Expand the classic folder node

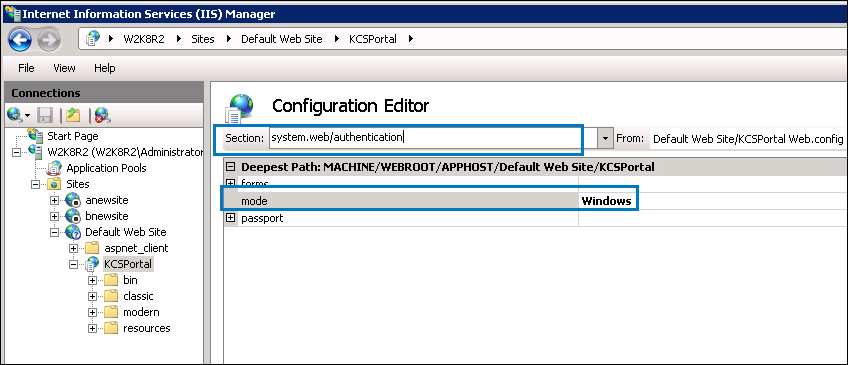(92, 296)
